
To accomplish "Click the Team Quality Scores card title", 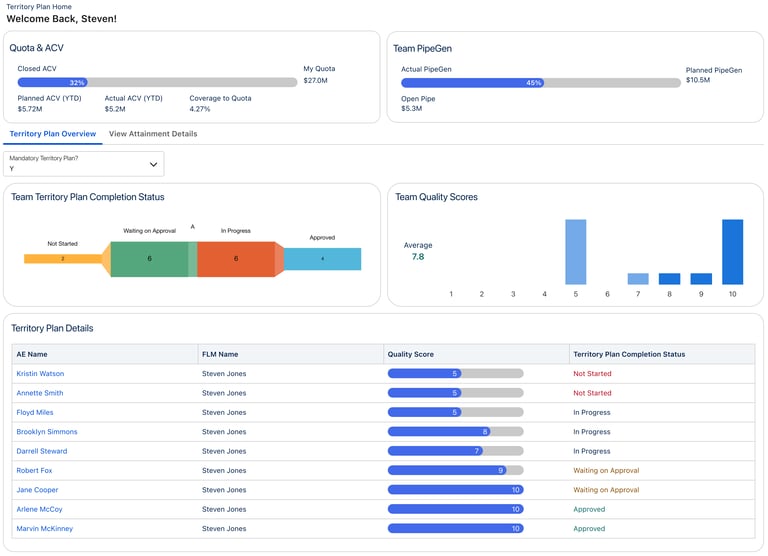I will (436, 197).
